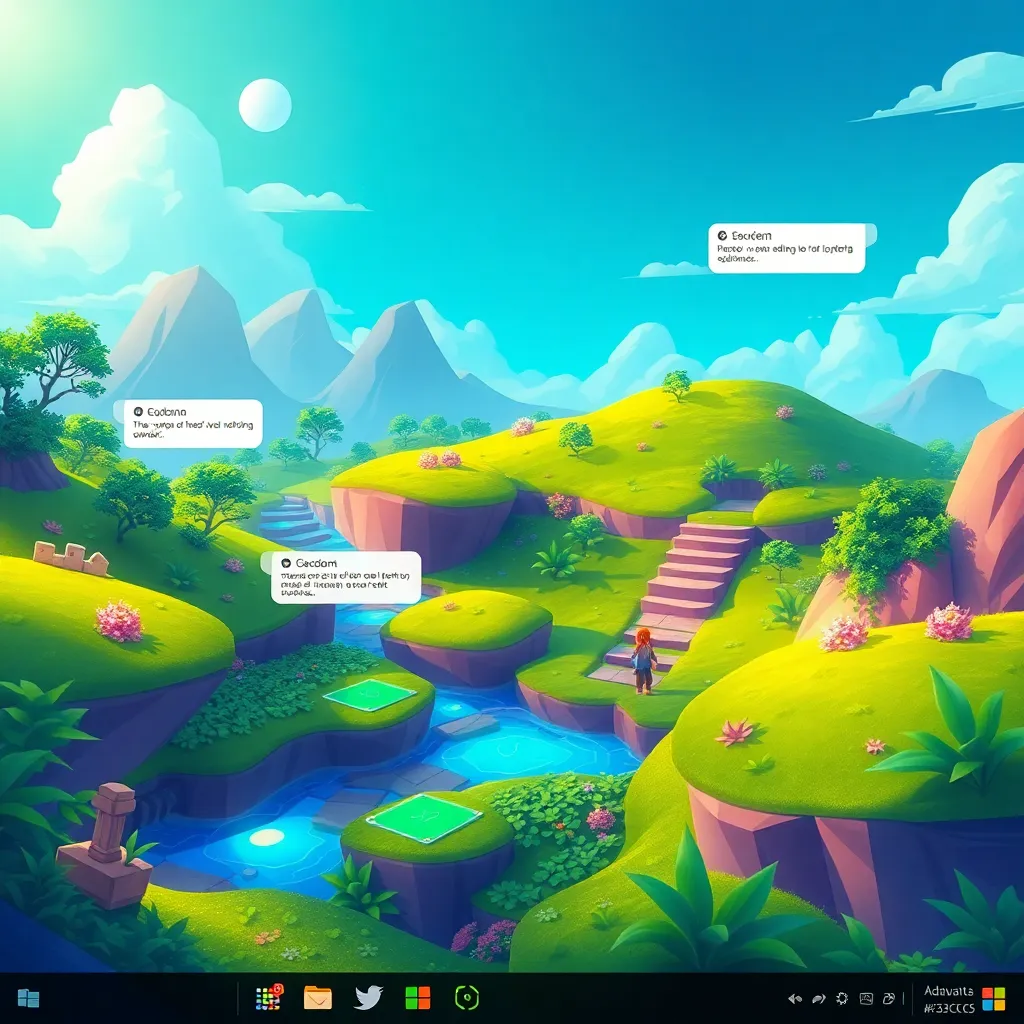Click the keyboard icon in system tray

point(889,998)
